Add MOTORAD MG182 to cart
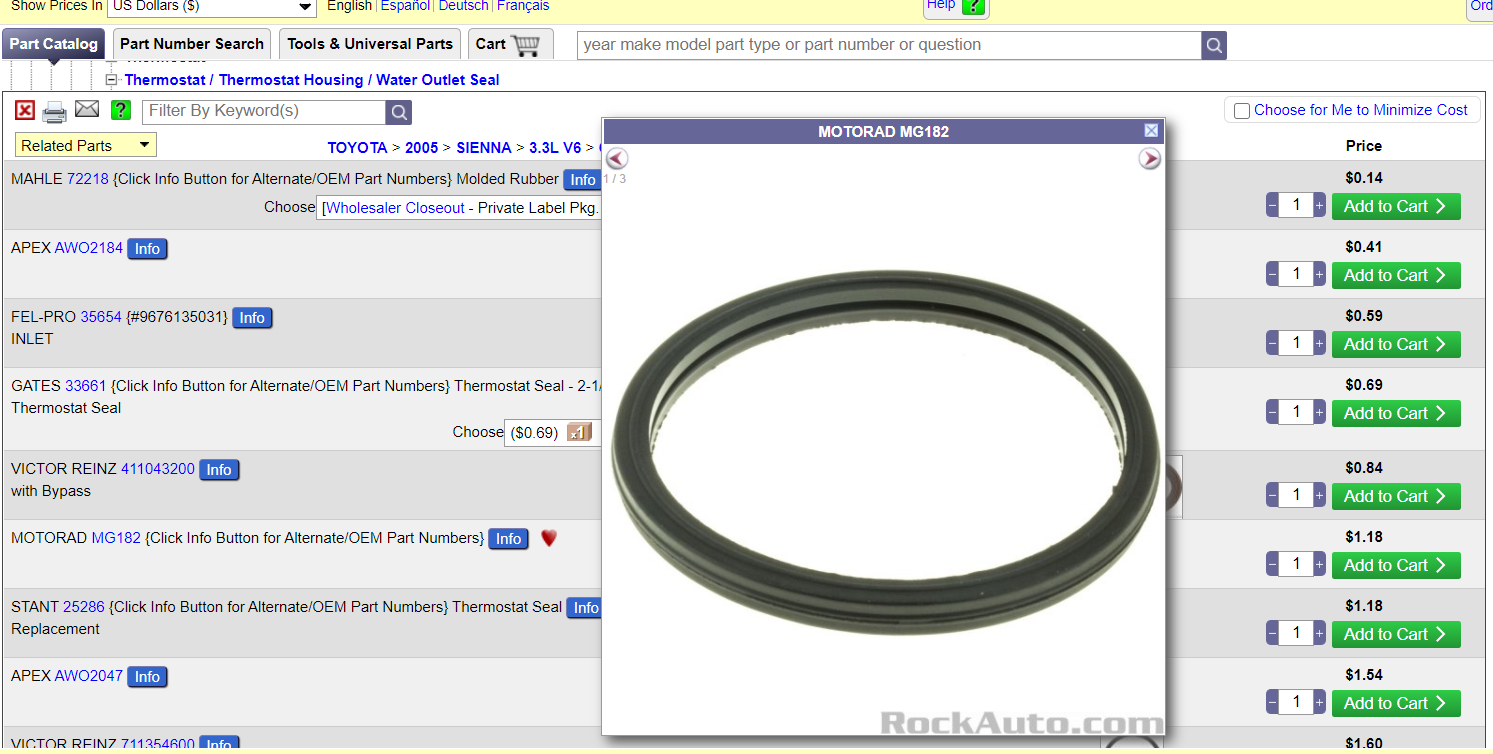The image size is (1493, 754). (1396, 566)
